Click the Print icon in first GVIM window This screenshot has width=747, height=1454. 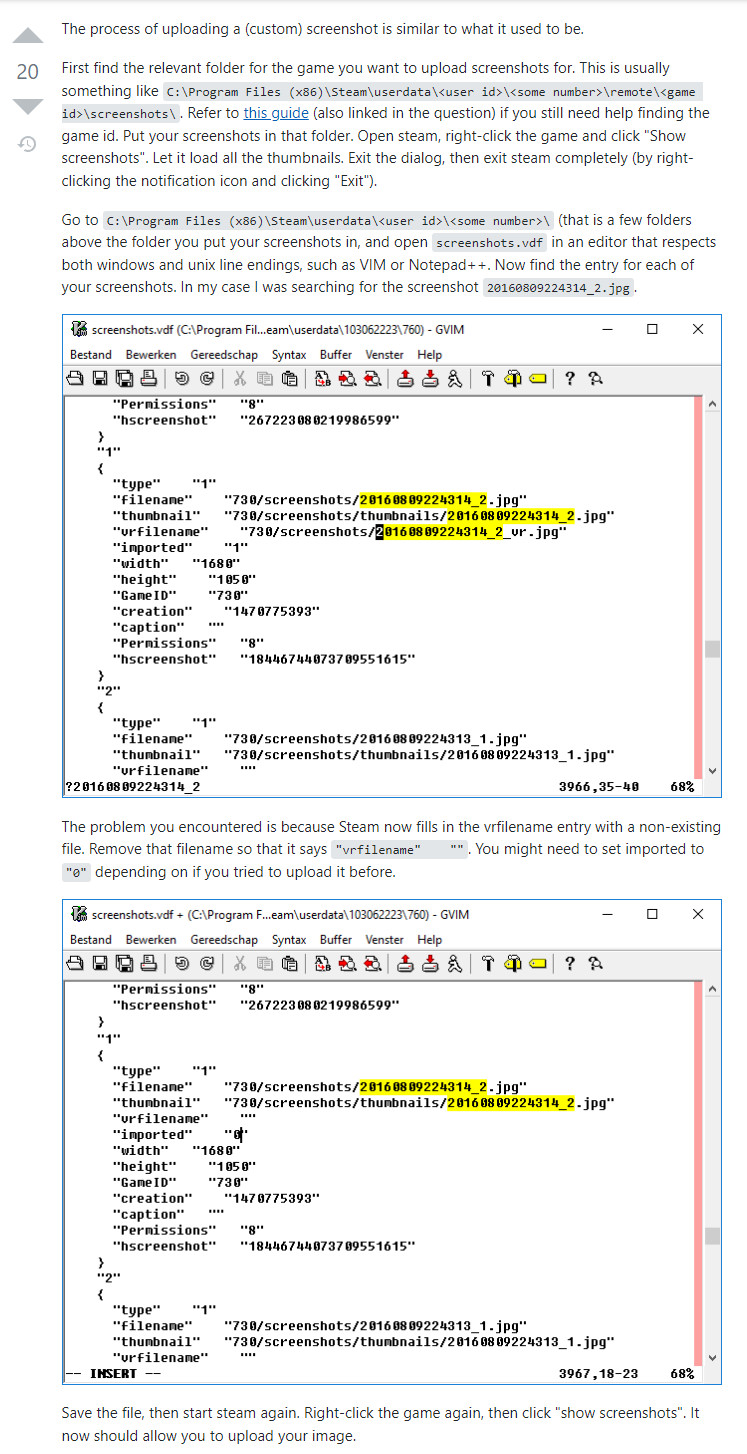click(148, 378)
